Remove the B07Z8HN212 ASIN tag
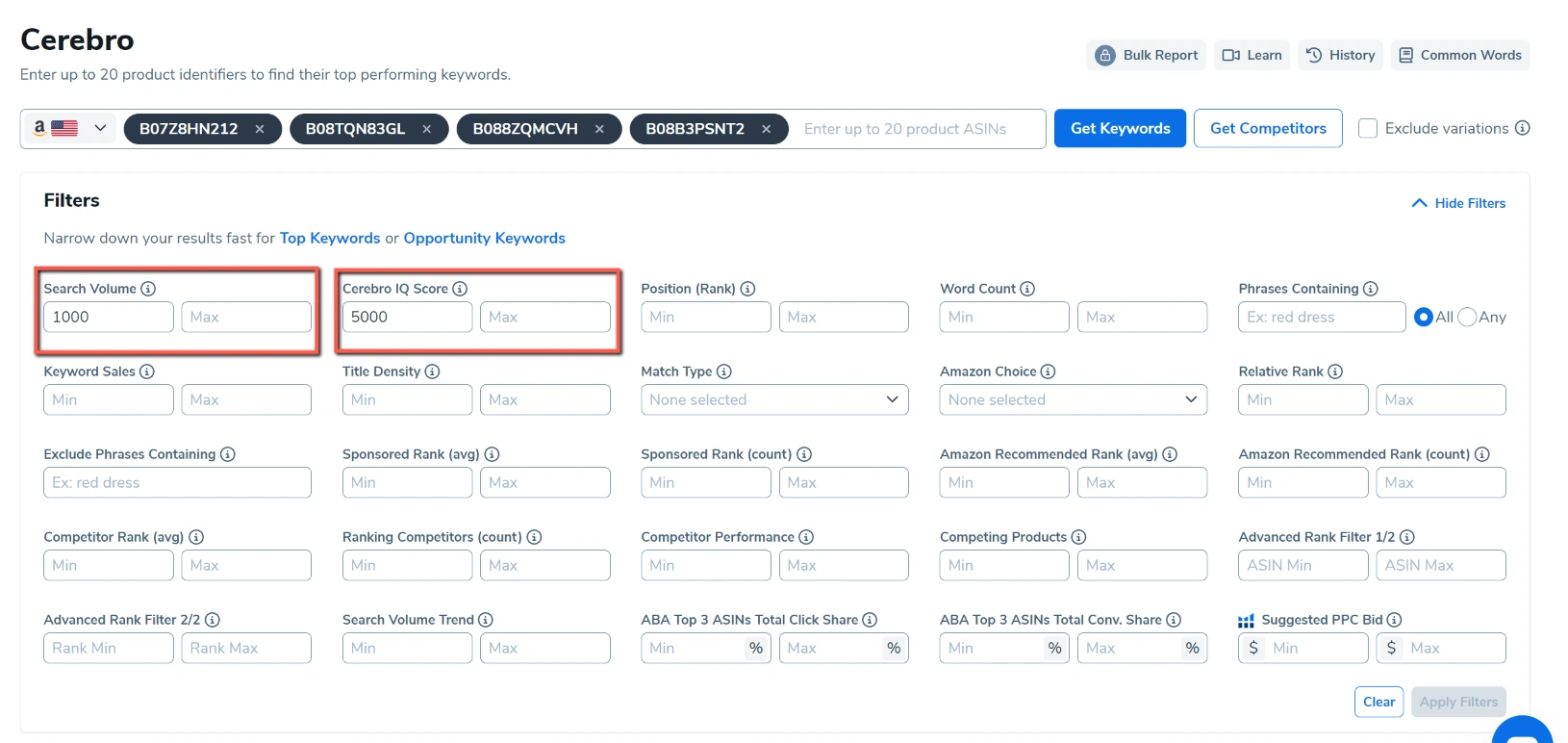Screen dimensions: 1568x743 [x=260, y=129]
